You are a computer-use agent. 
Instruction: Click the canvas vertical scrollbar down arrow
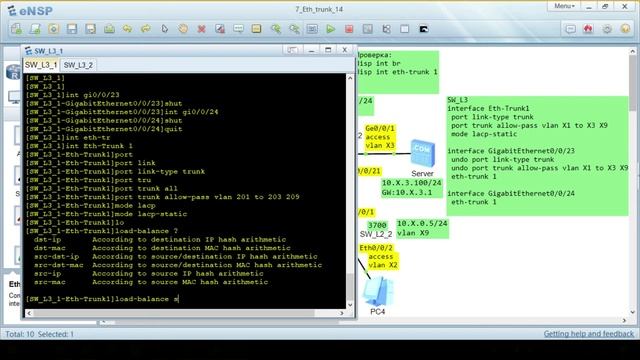(632, 312)
